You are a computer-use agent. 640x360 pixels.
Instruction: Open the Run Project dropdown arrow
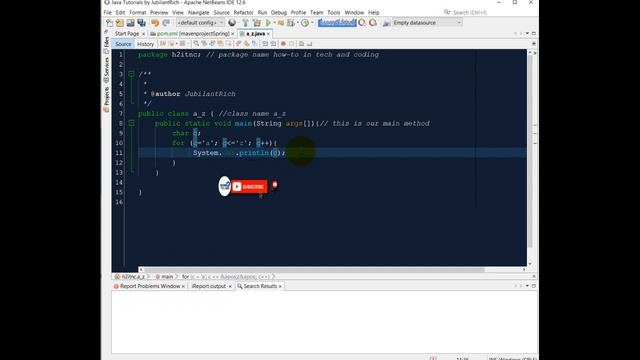[x=274, y=23]
